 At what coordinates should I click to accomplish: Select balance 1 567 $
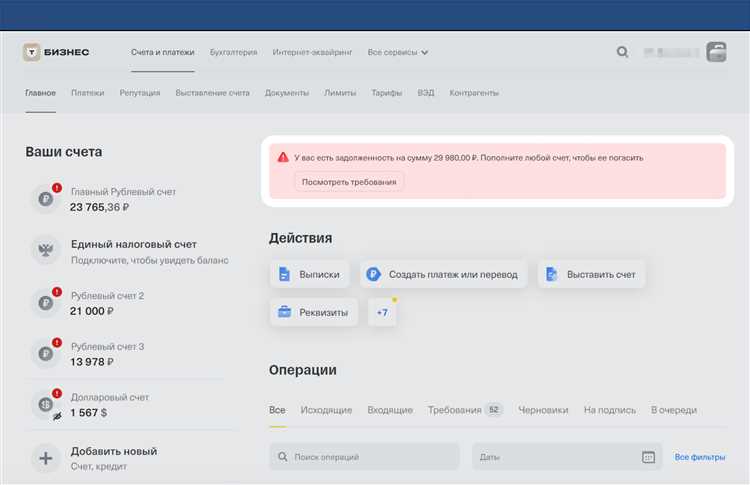[x=88, y=412]
